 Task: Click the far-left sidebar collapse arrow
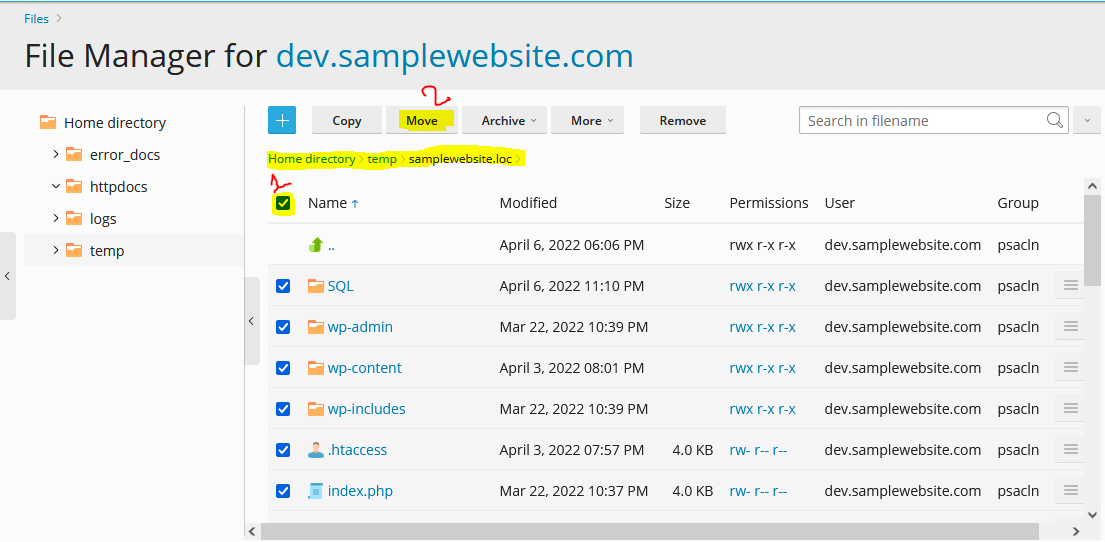point(7,276)
